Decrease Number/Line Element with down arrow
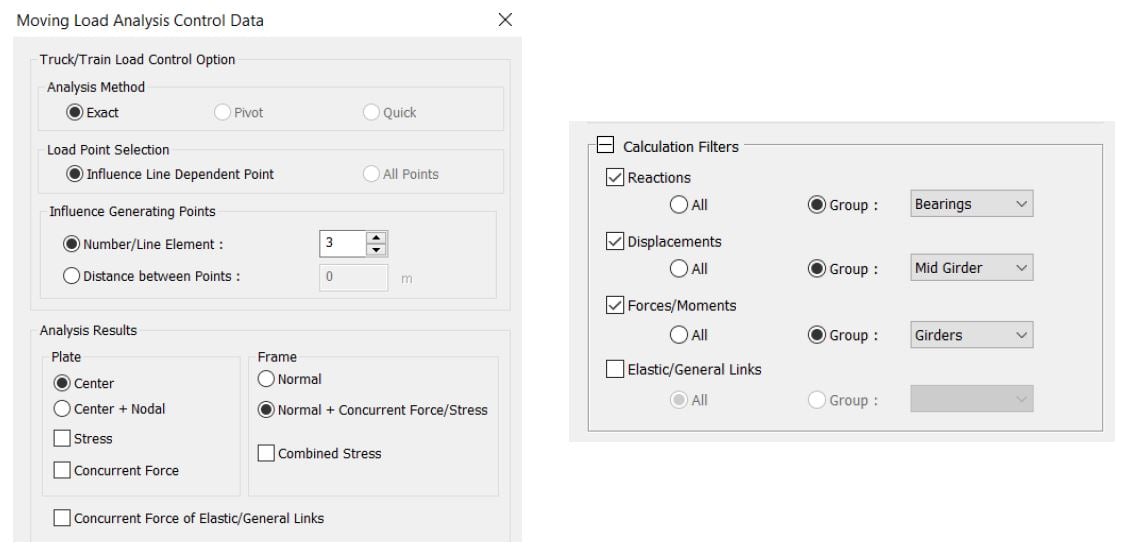 click(376, 250)
